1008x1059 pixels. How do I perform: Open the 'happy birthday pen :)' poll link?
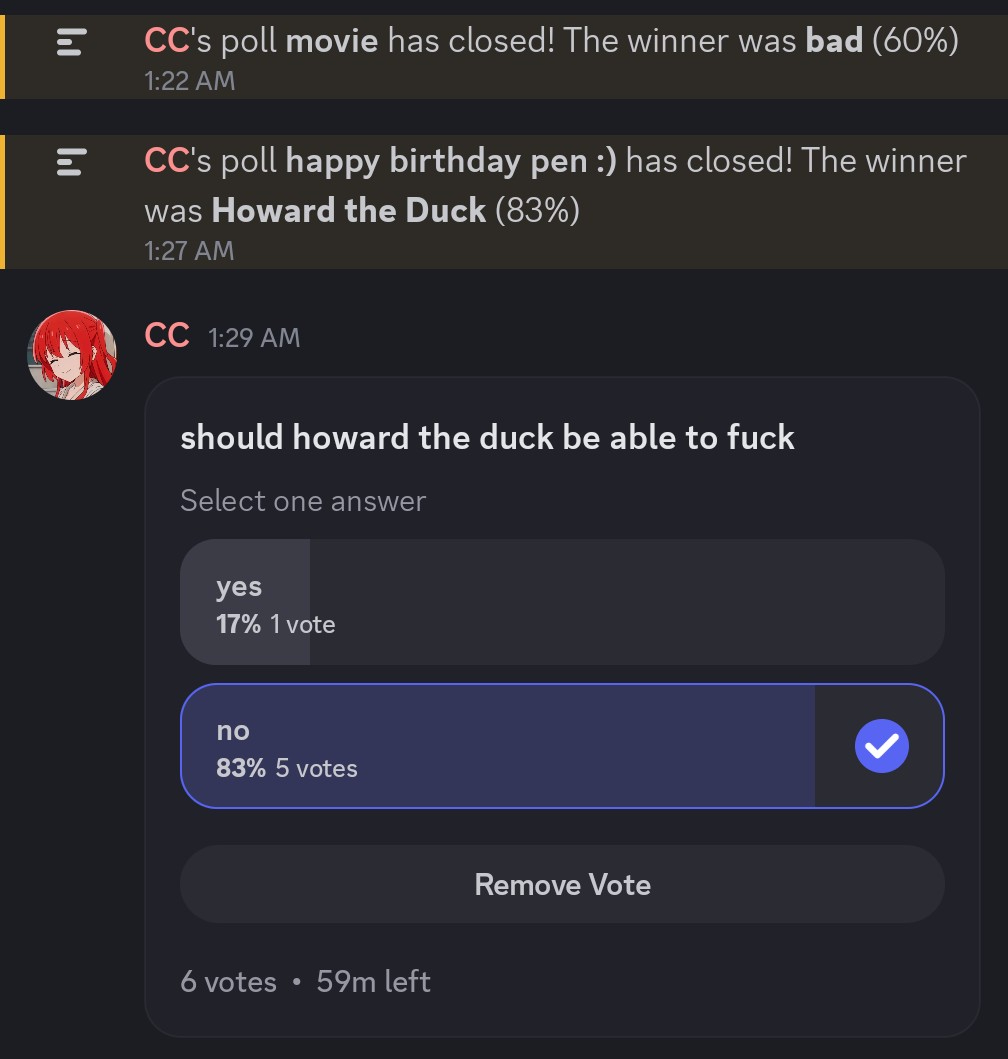[x=451, y=161]
